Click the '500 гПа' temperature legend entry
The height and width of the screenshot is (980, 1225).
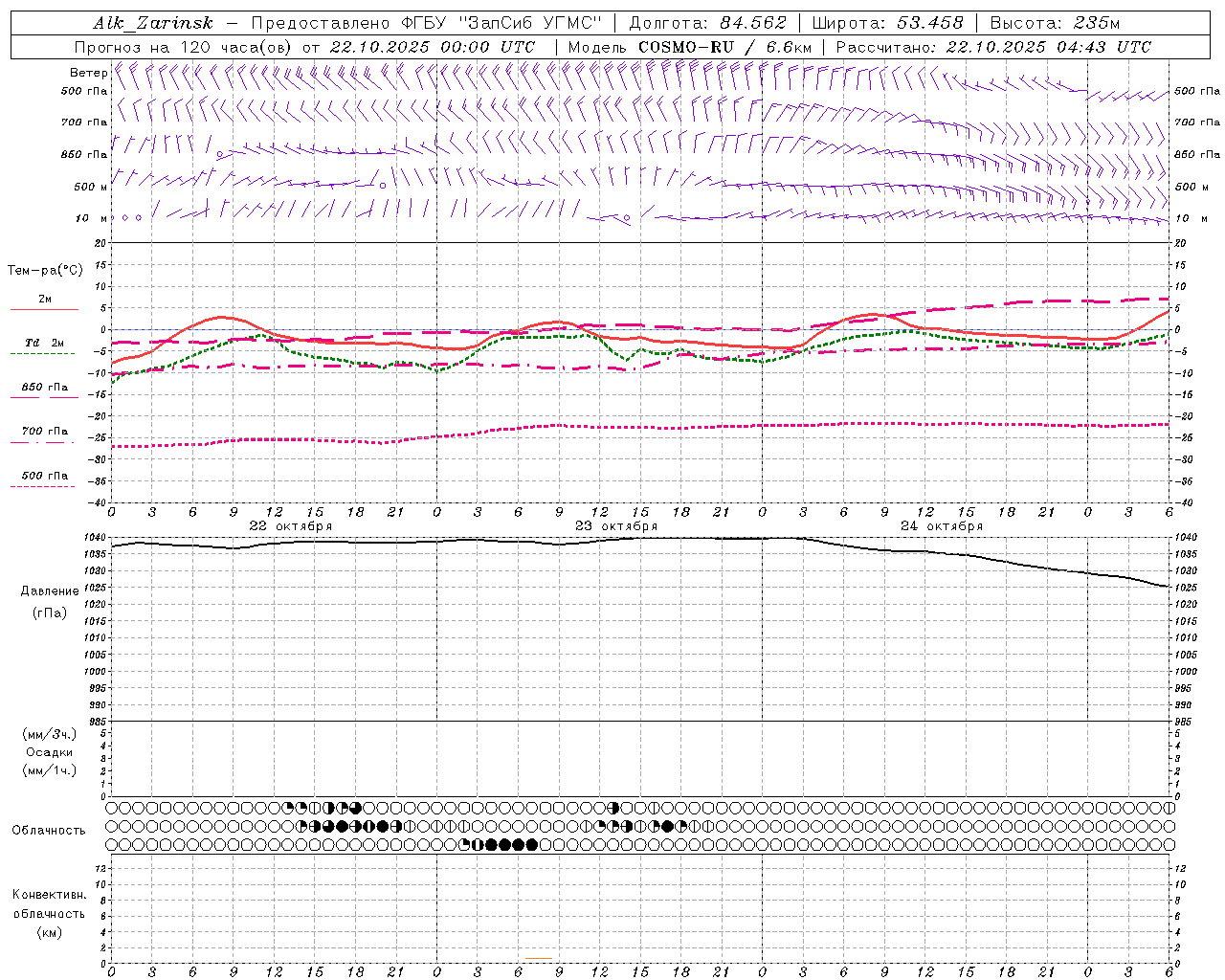point(45,476)
